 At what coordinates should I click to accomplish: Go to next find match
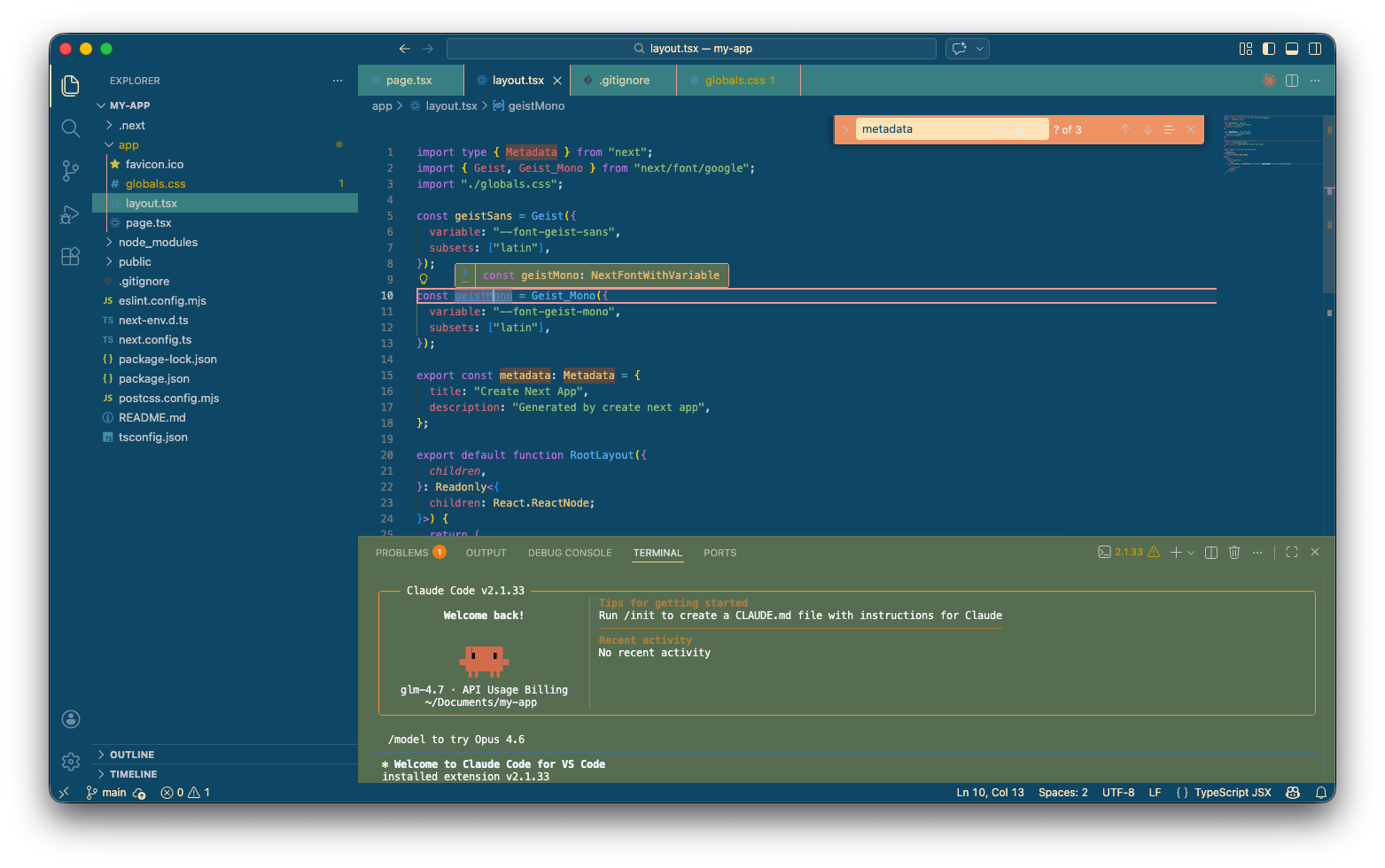click(x=1148, y=129)
